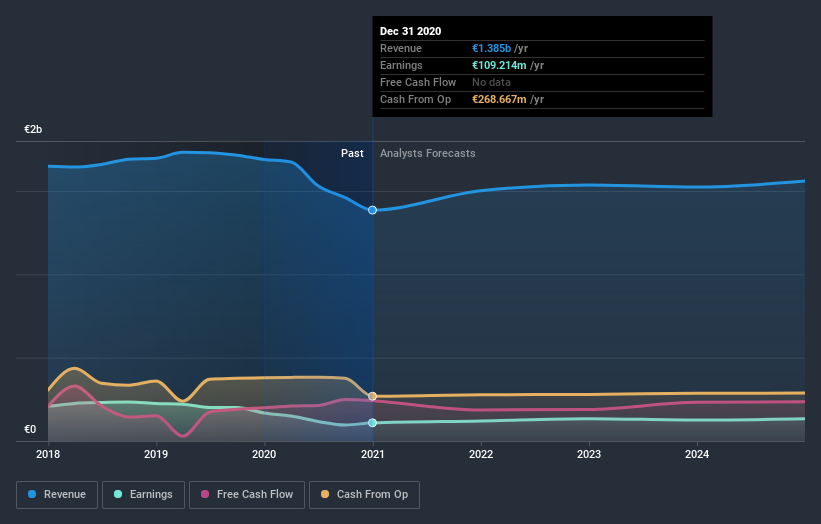This screenshot has width=821, height=524.
Task: Select the 2018 x-axis label
Action: [x=48, y=454]
